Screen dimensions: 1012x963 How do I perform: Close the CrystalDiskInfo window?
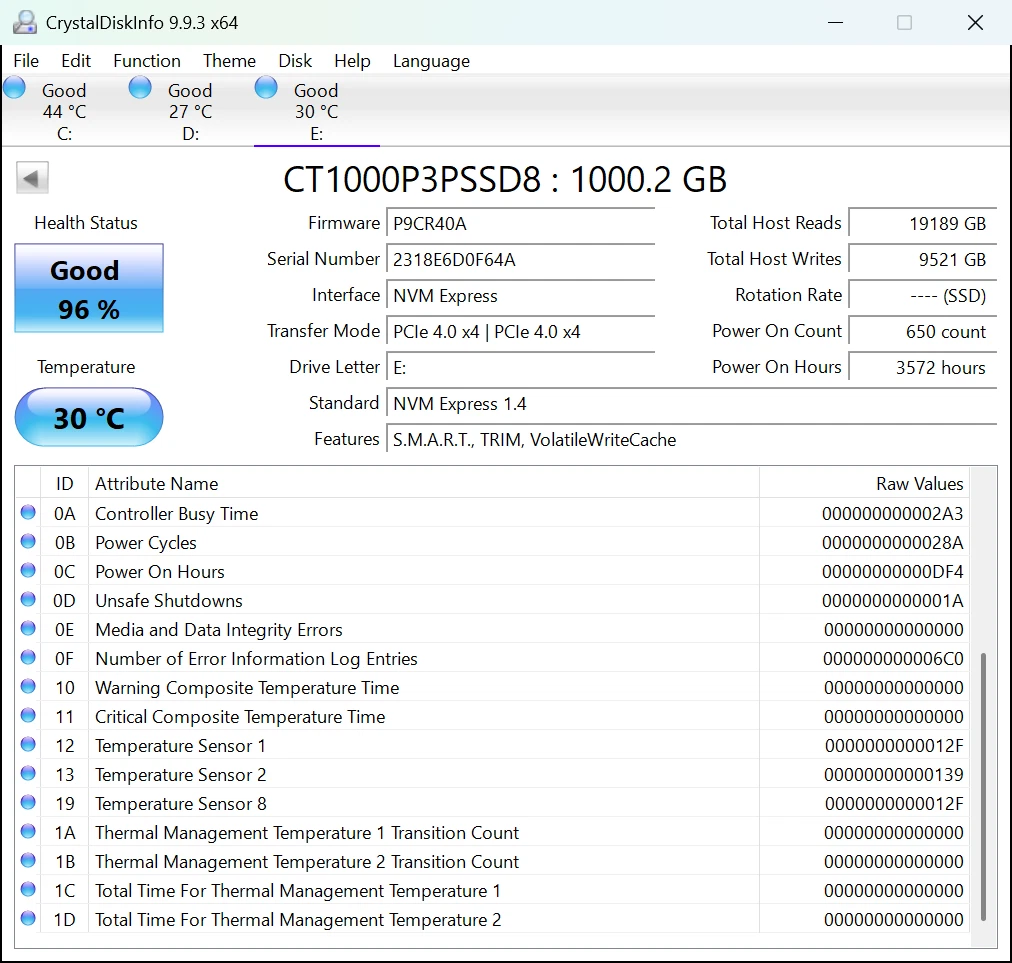975,23
